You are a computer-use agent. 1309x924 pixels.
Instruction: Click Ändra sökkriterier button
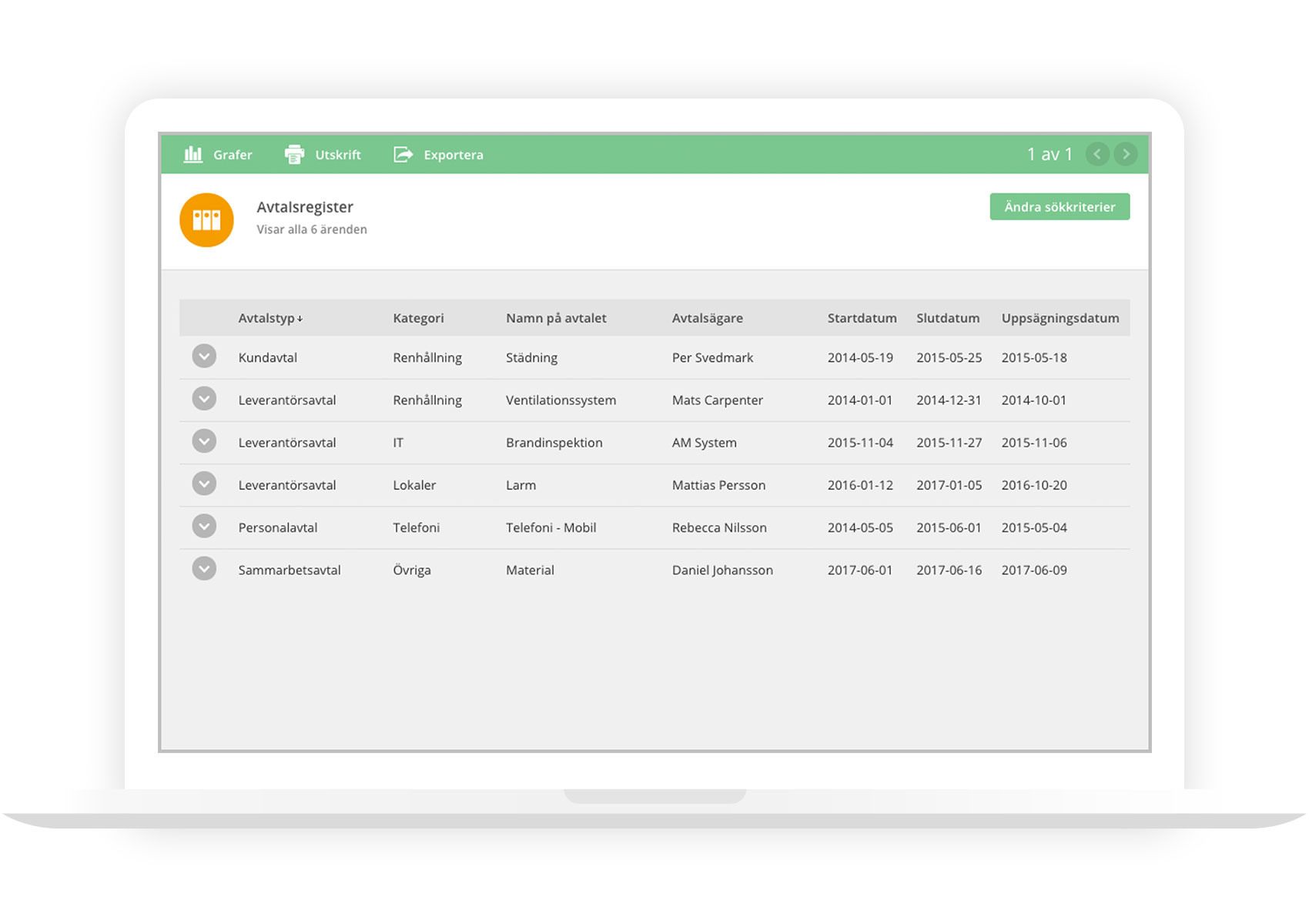[1060, 206]
